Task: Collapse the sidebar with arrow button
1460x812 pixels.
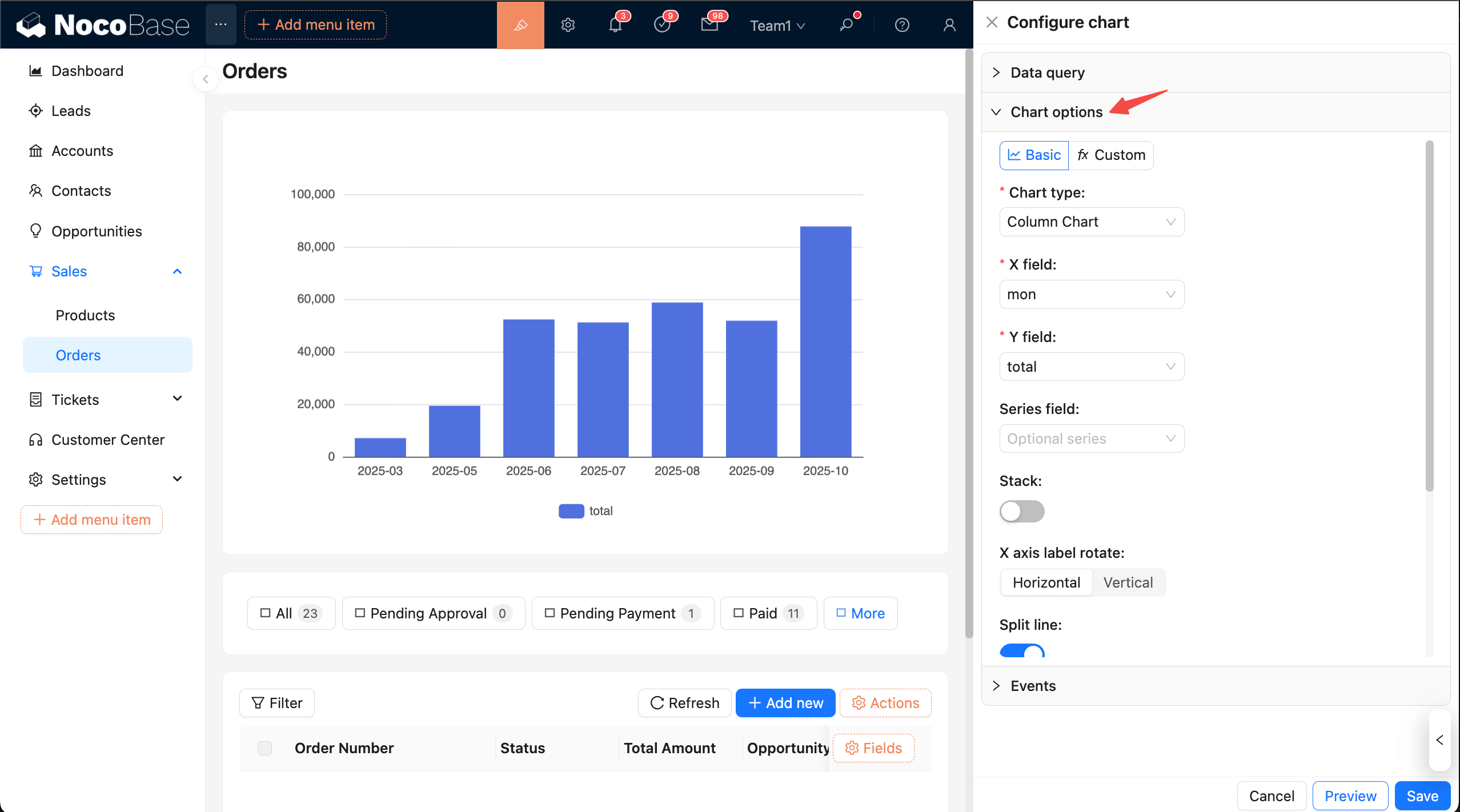Action: 205,79
